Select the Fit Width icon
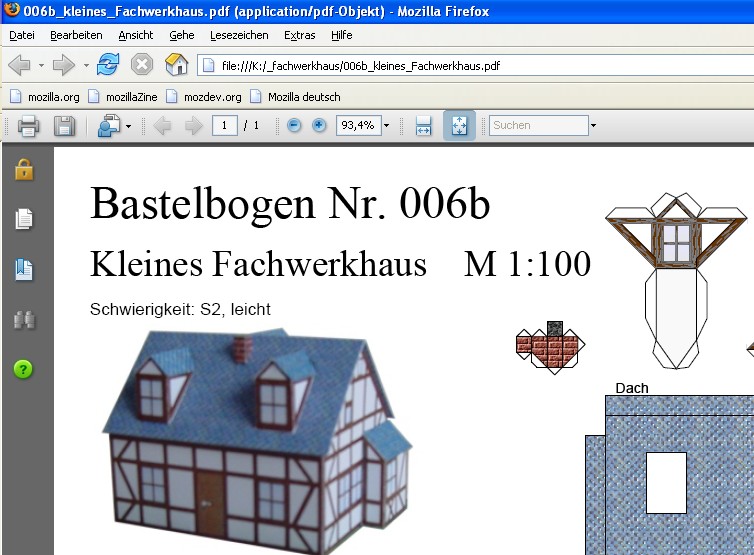 pos(423,126)
